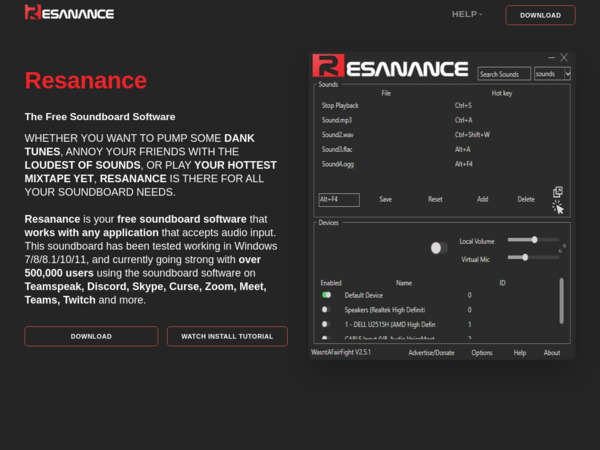Image resolution: width=600 pixels, height=450 pixels.
Task: Click the Download button in the top header
Action: coord(540,15)
